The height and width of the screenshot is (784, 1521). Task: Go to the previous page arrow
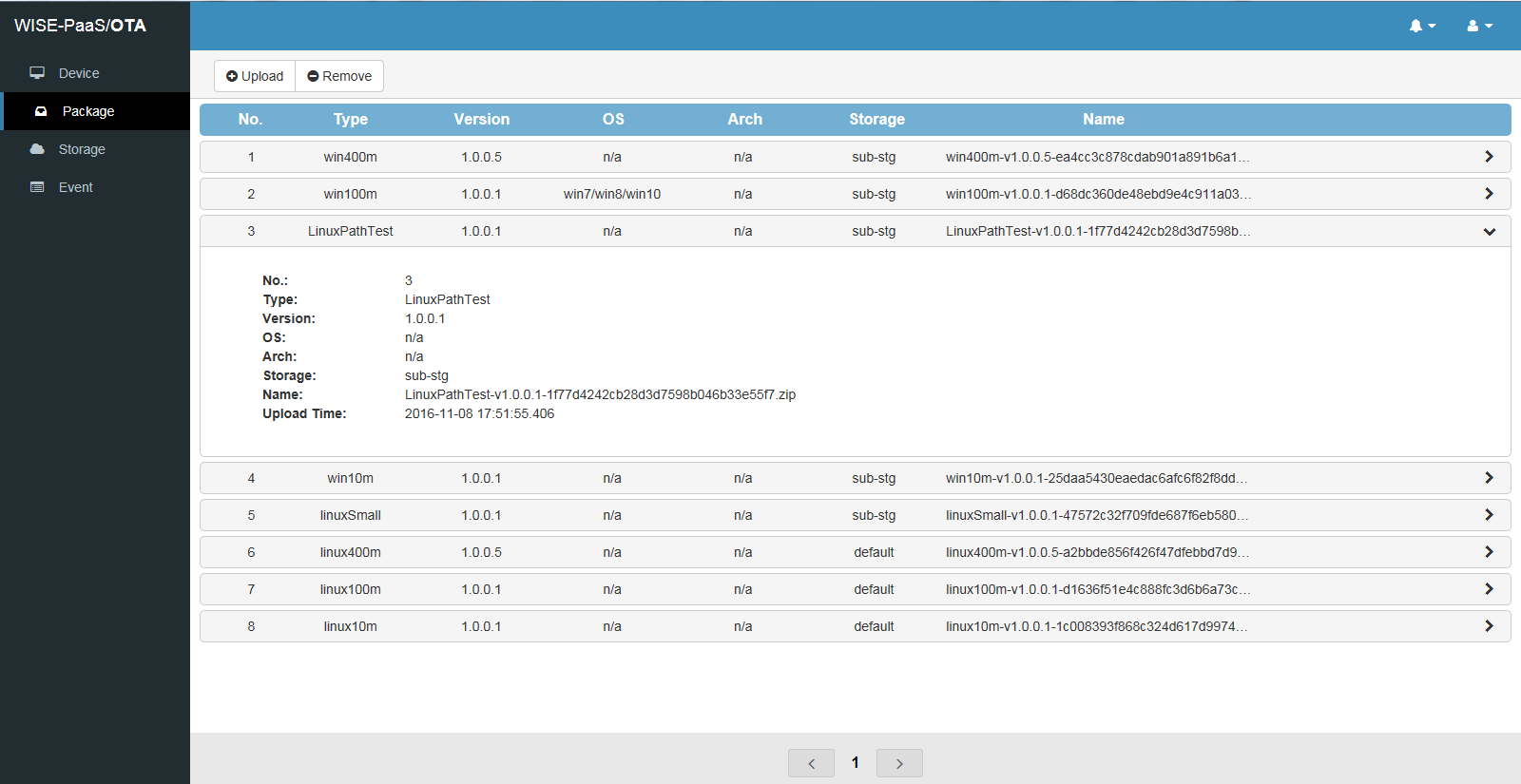point(811,763)
